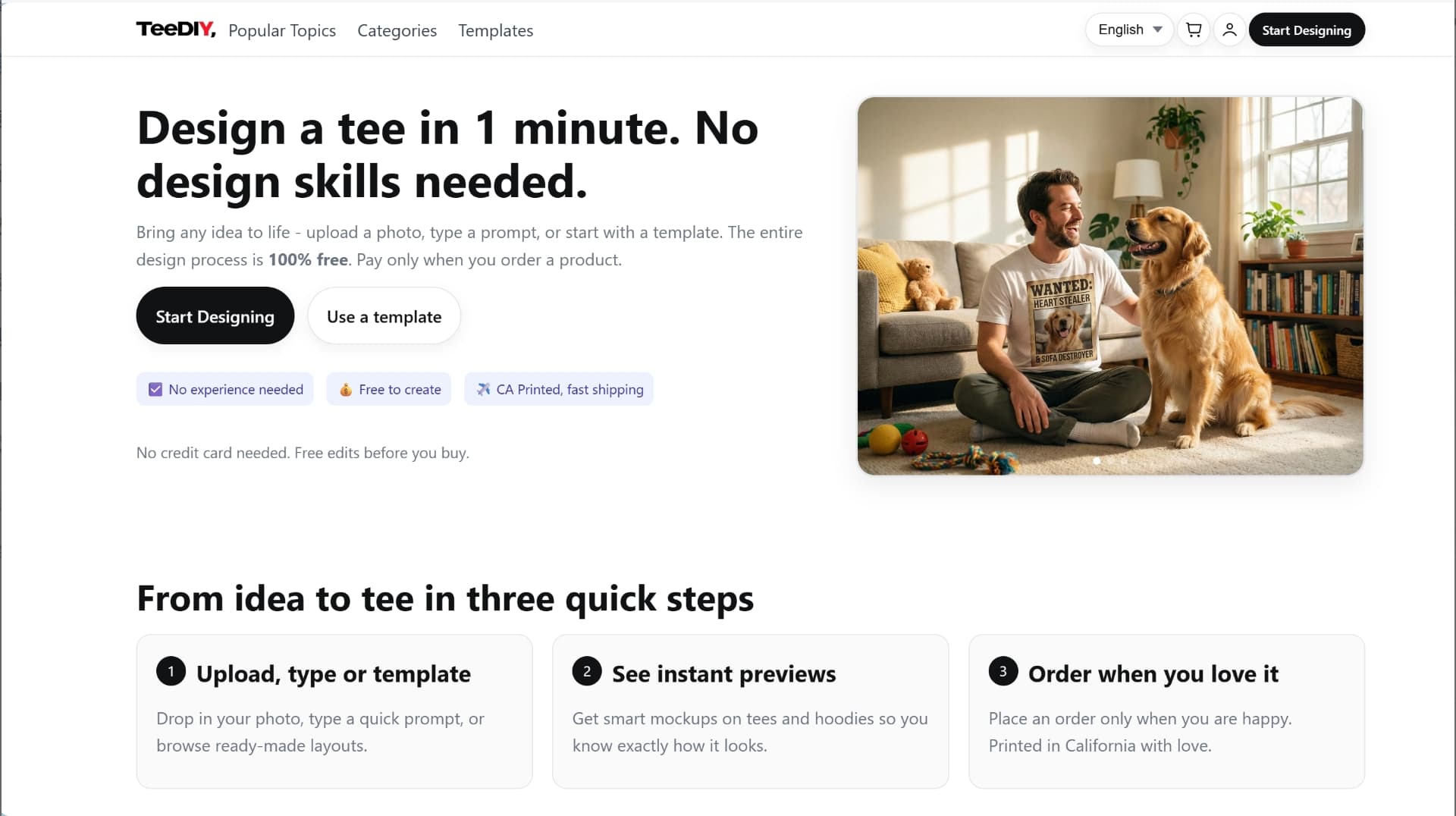Expand the Categories menu
1456x816 pixels.
[396, 30]
